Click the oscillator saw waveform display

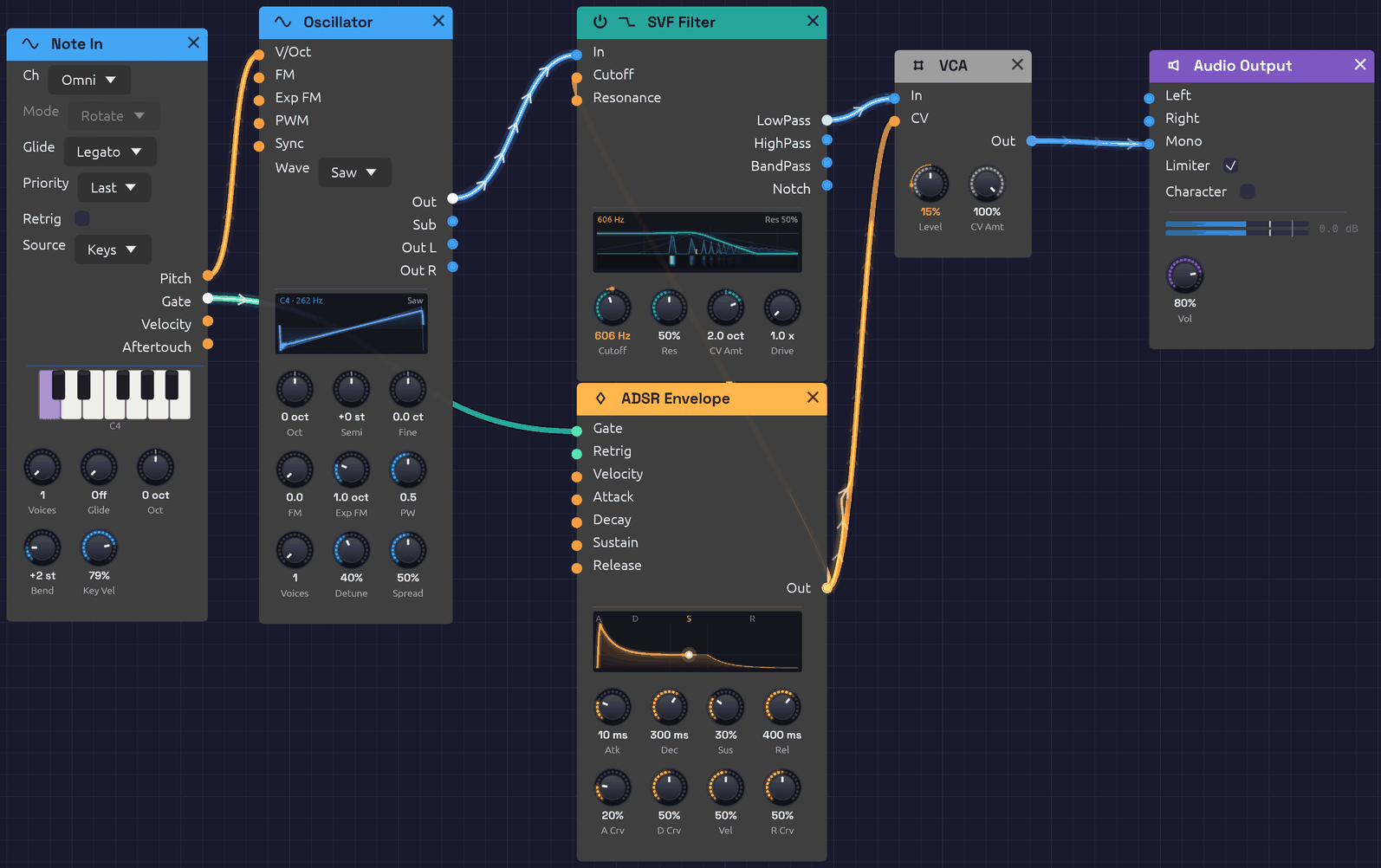pyautogui.click(x=352, y=324)
